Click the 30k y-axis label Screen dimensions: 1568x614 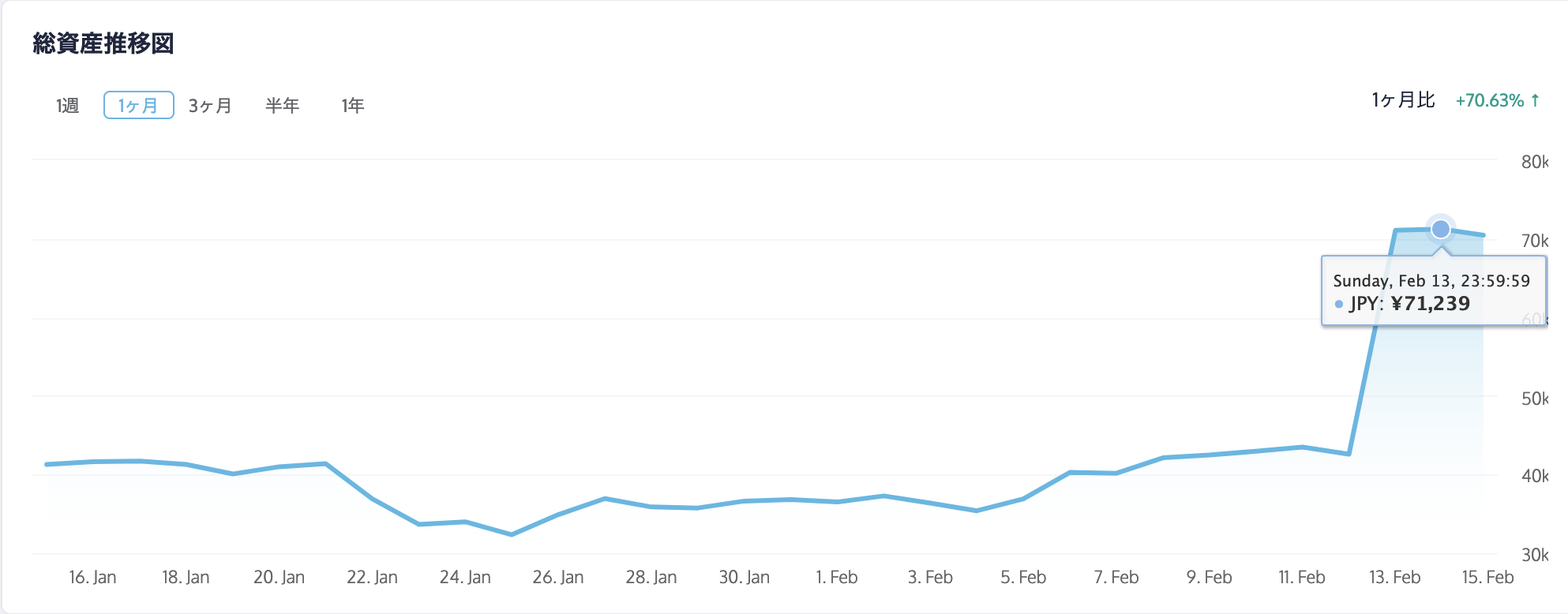(x=1534, y=555)
